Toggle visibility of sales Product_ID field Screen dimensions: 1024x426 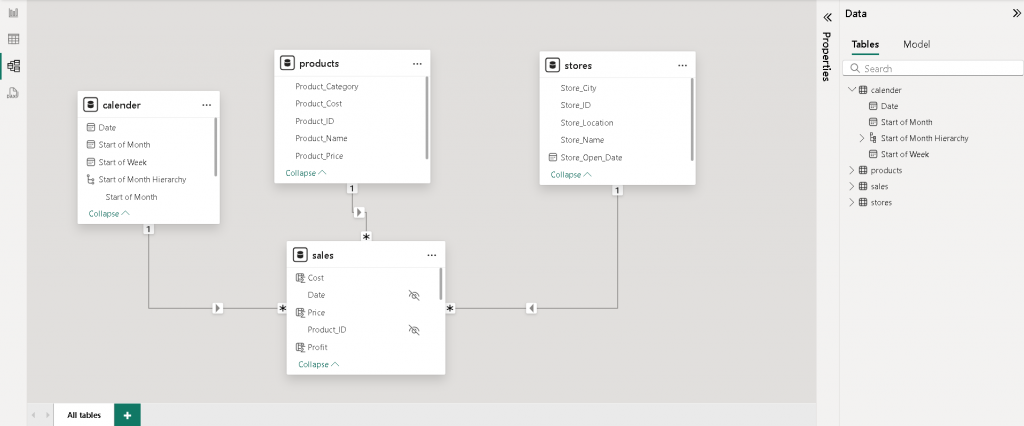tap(414, 329)
